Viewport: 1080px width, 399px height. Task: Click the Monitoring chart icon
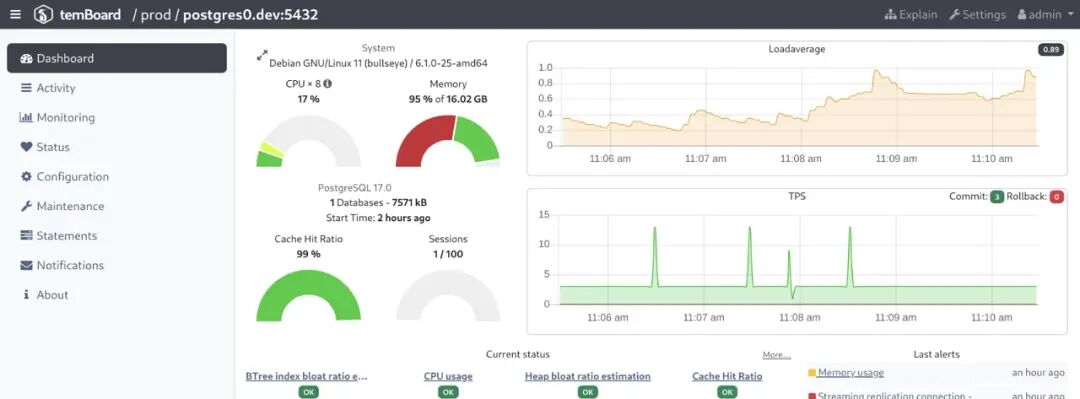pos(26,118)
